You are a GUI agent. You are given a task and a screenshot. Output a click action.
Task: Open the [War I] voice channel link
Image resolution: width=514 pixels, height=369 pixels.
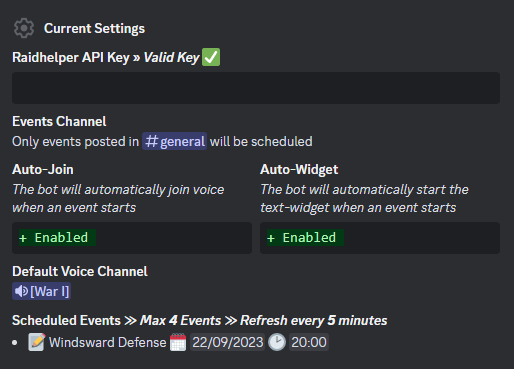click(x=41, y=291)
